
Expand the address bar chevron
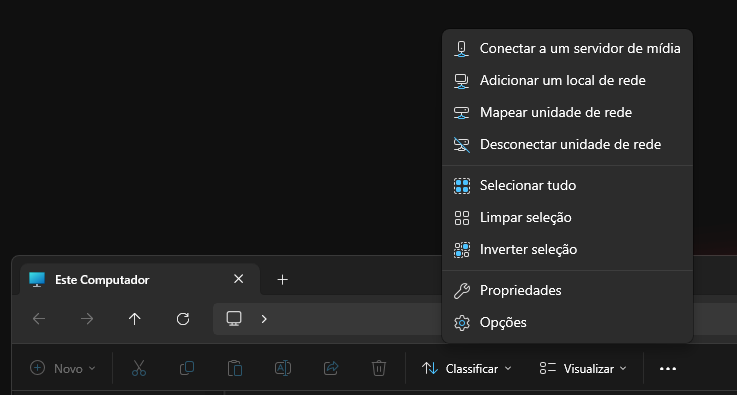[x=264, y=319]
